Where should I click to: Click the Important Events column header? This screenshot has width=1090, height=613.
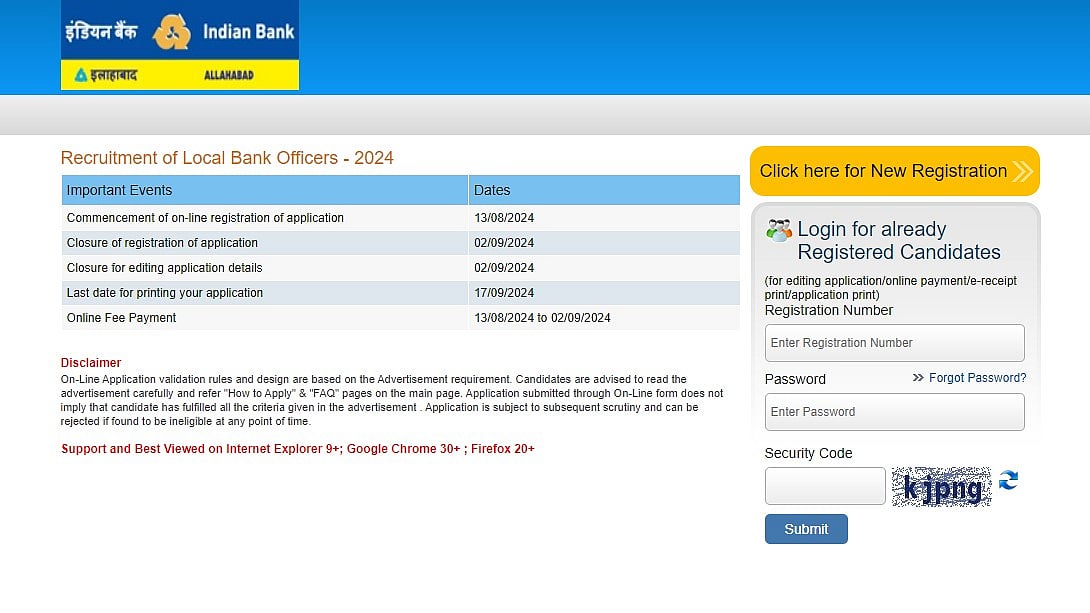click(x=119, y=190)
